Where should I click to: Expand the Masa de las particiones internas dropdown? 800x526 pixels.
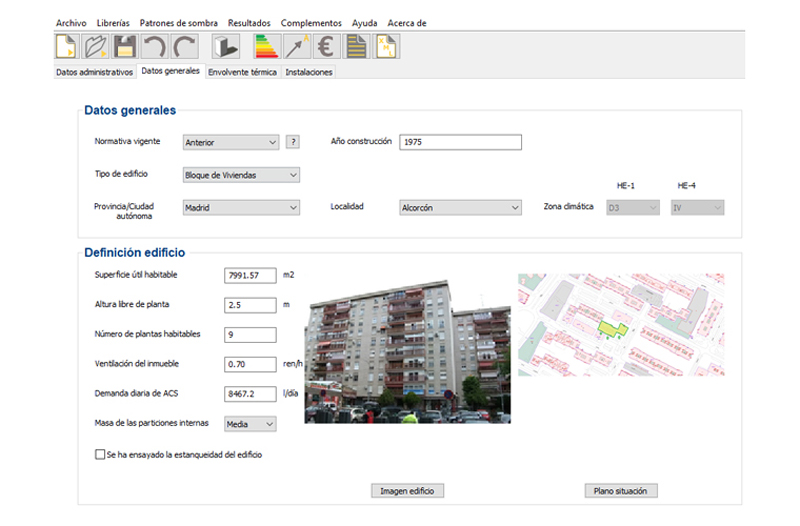coord(251,424)
